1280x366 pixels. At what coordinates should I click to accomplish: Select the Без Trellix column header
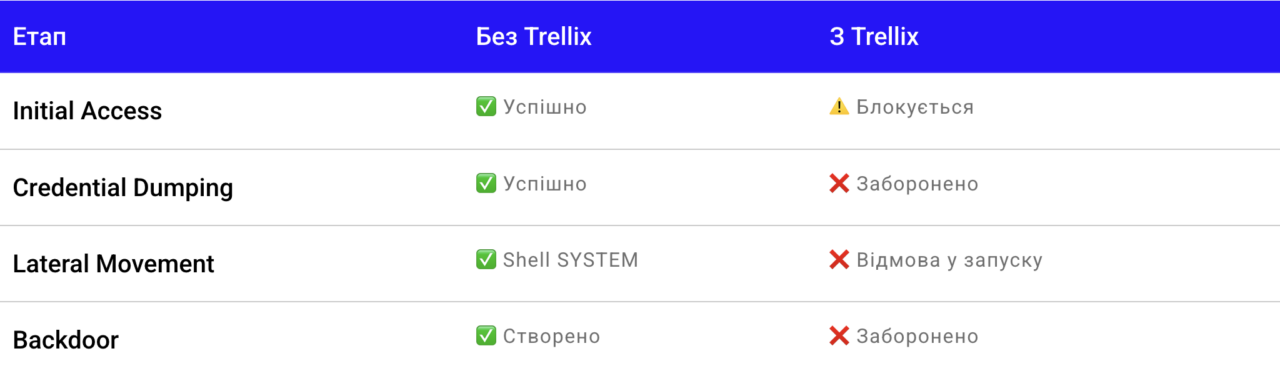tap(534, 37)
